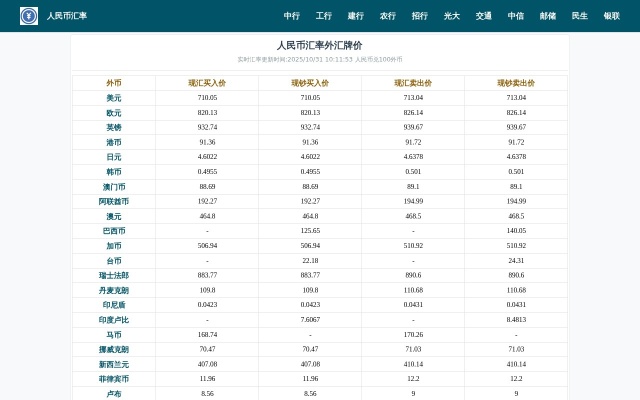Open the 交通 bank rates

click(484, 16)
